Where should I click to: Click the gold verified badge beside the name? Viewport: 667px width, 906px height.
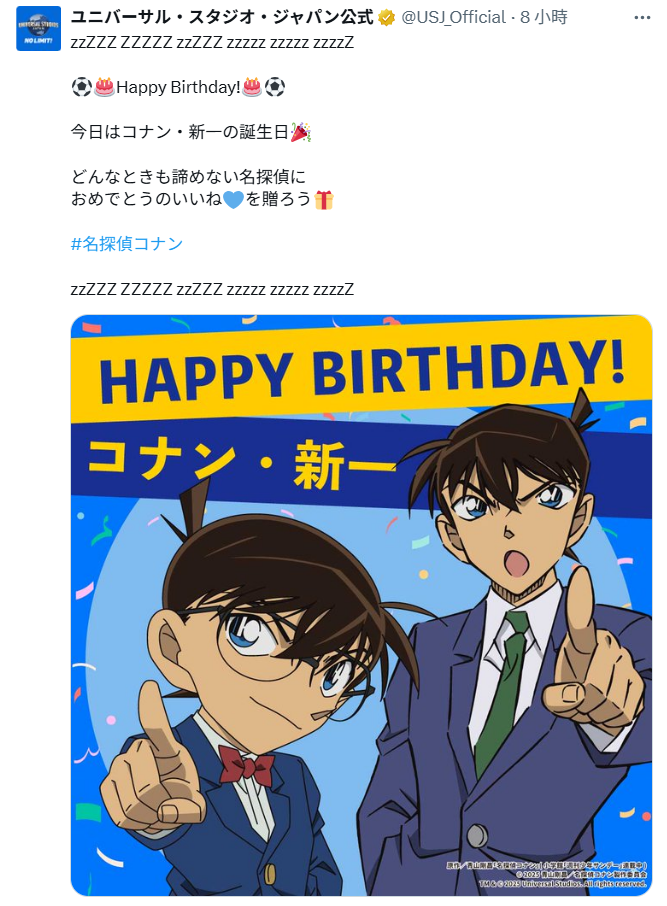pos(386,18)
